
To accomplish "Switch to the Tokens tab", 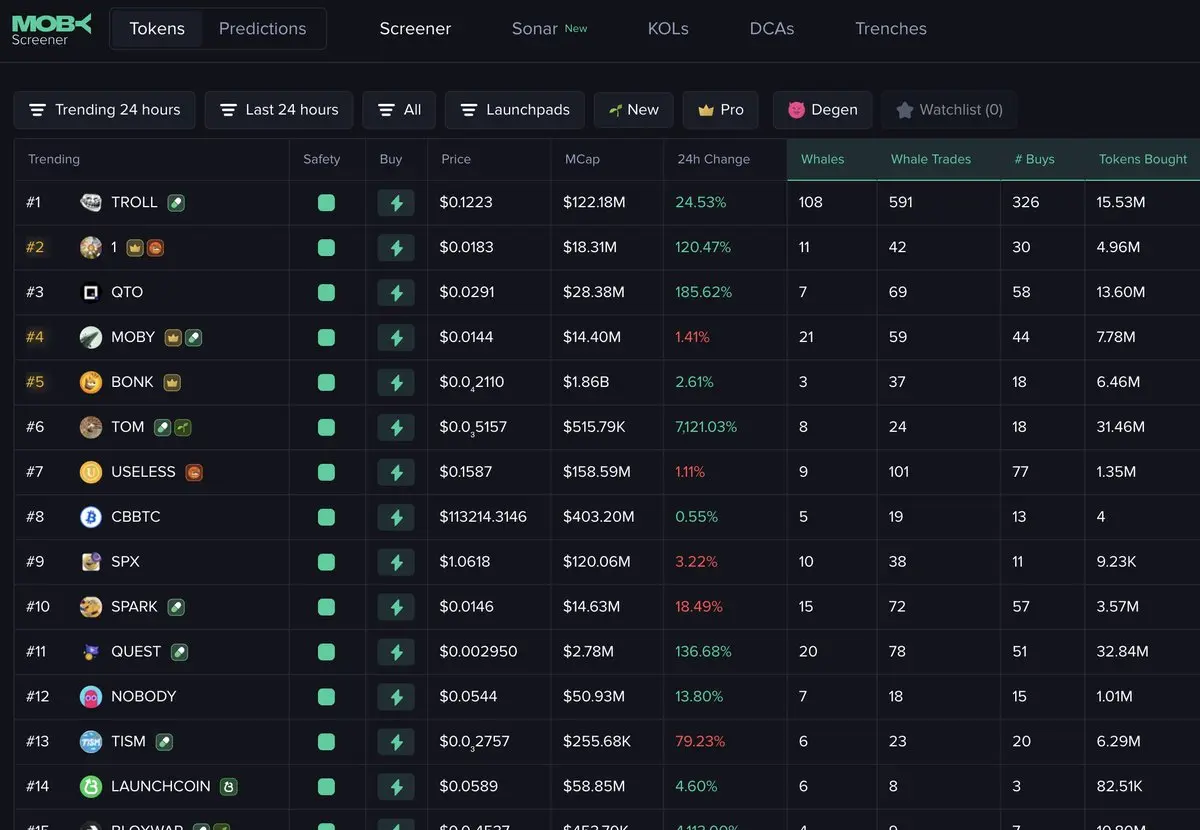I will tap(157, 29).
